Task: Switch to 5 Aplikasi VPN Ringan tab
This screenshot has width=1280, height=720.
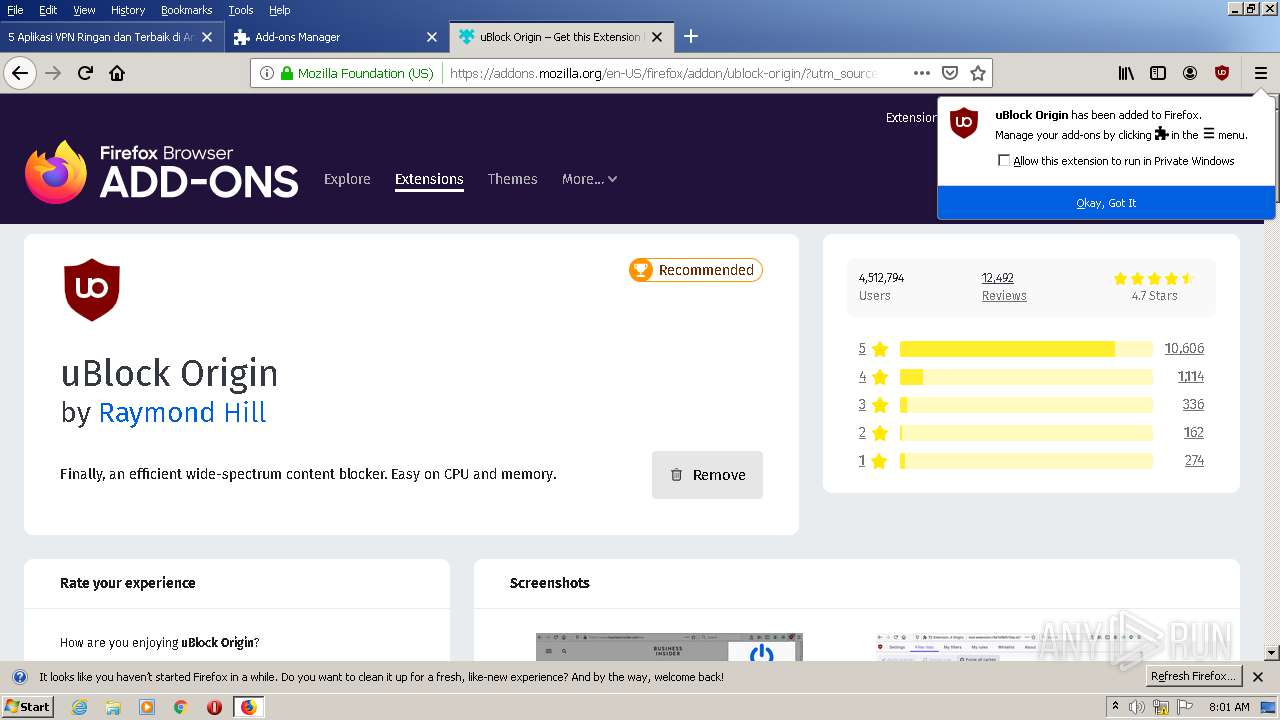Action: pyautogui.click(x=110, y=37)
